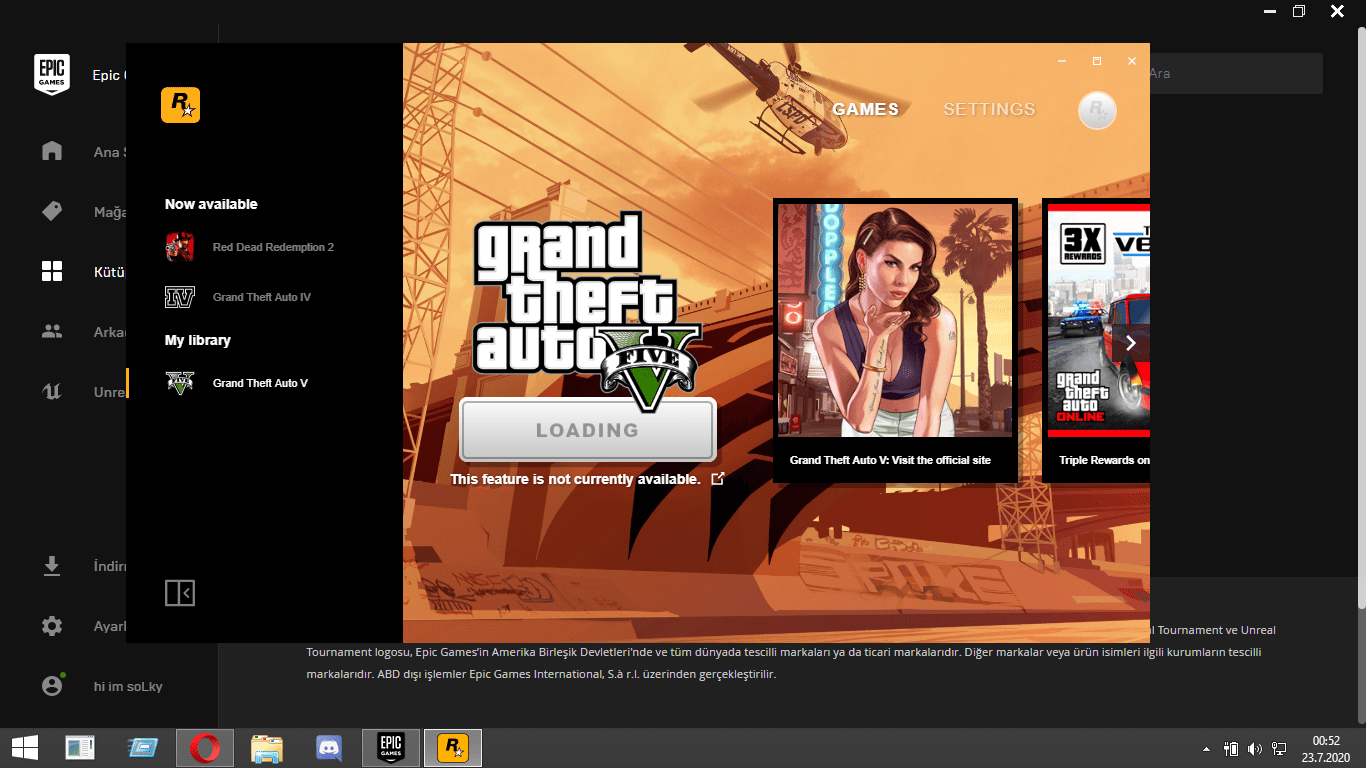Open the Epic downloads arrow icon

click(x=52, y=566)
